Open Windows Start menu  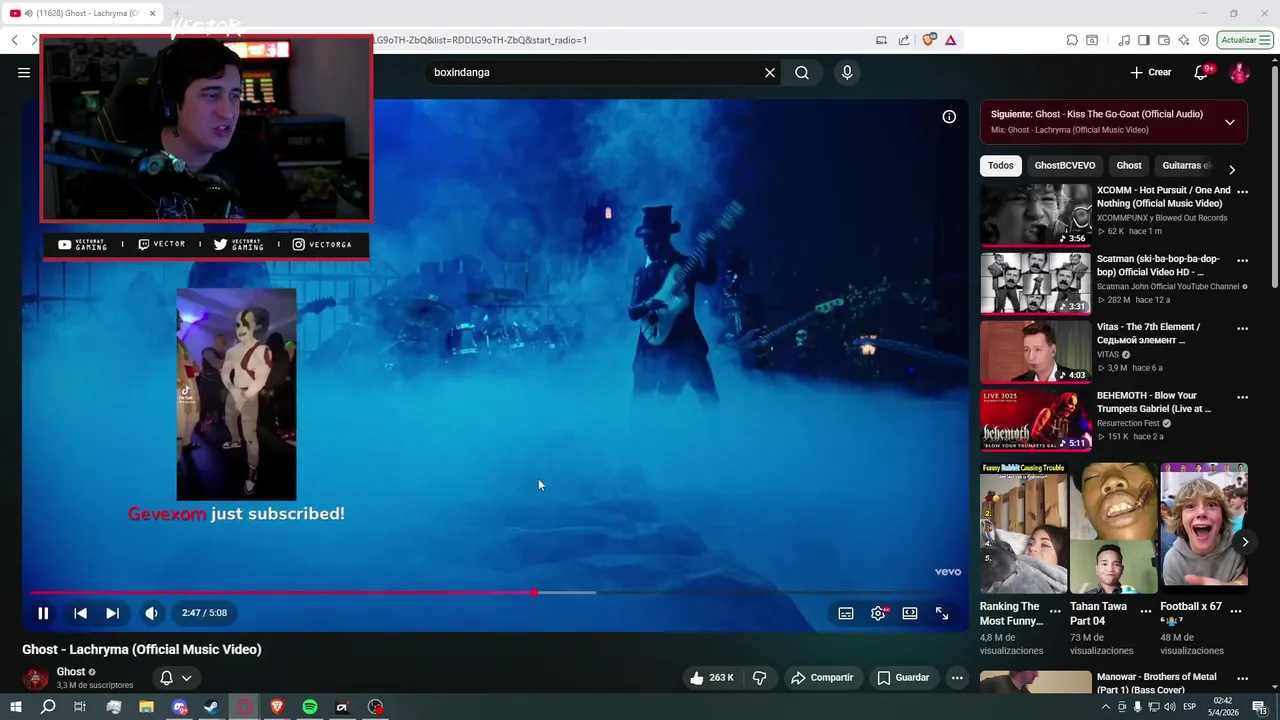(x=15, y=707)
